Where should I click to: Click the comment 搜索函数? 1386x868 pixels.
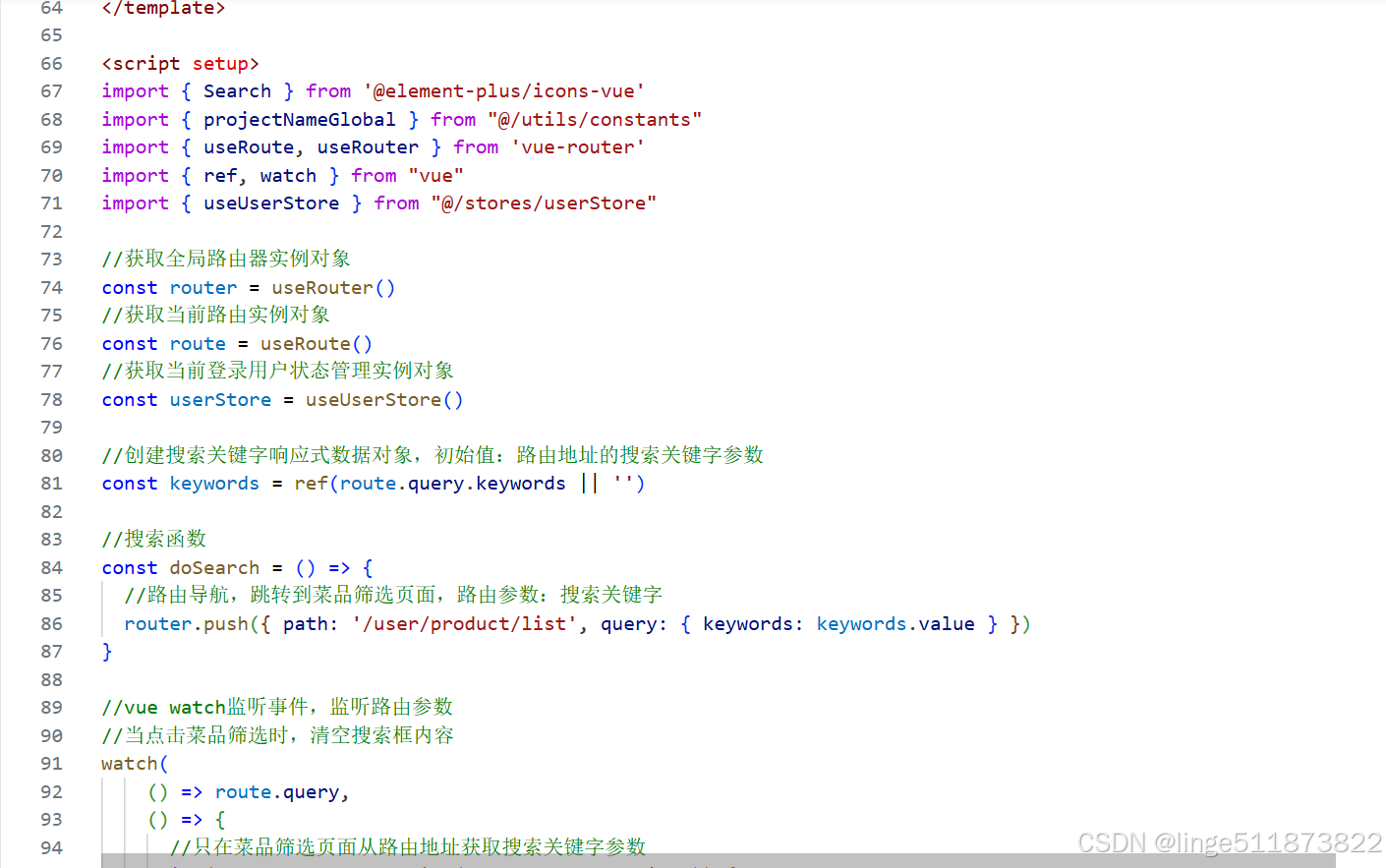click(x=154, y=539)
